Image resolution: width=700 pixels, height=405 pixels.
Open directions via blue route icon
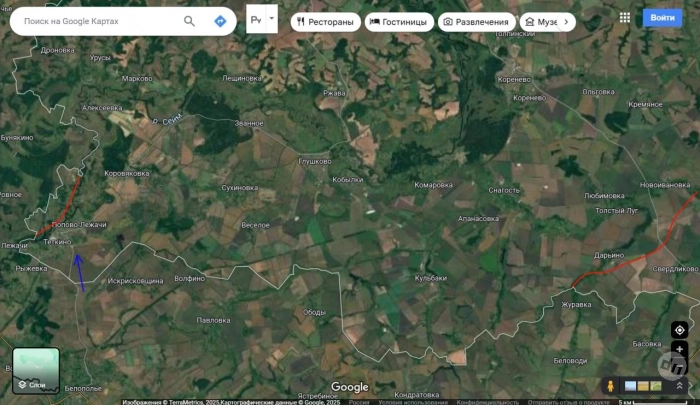(x=220, y=21)
